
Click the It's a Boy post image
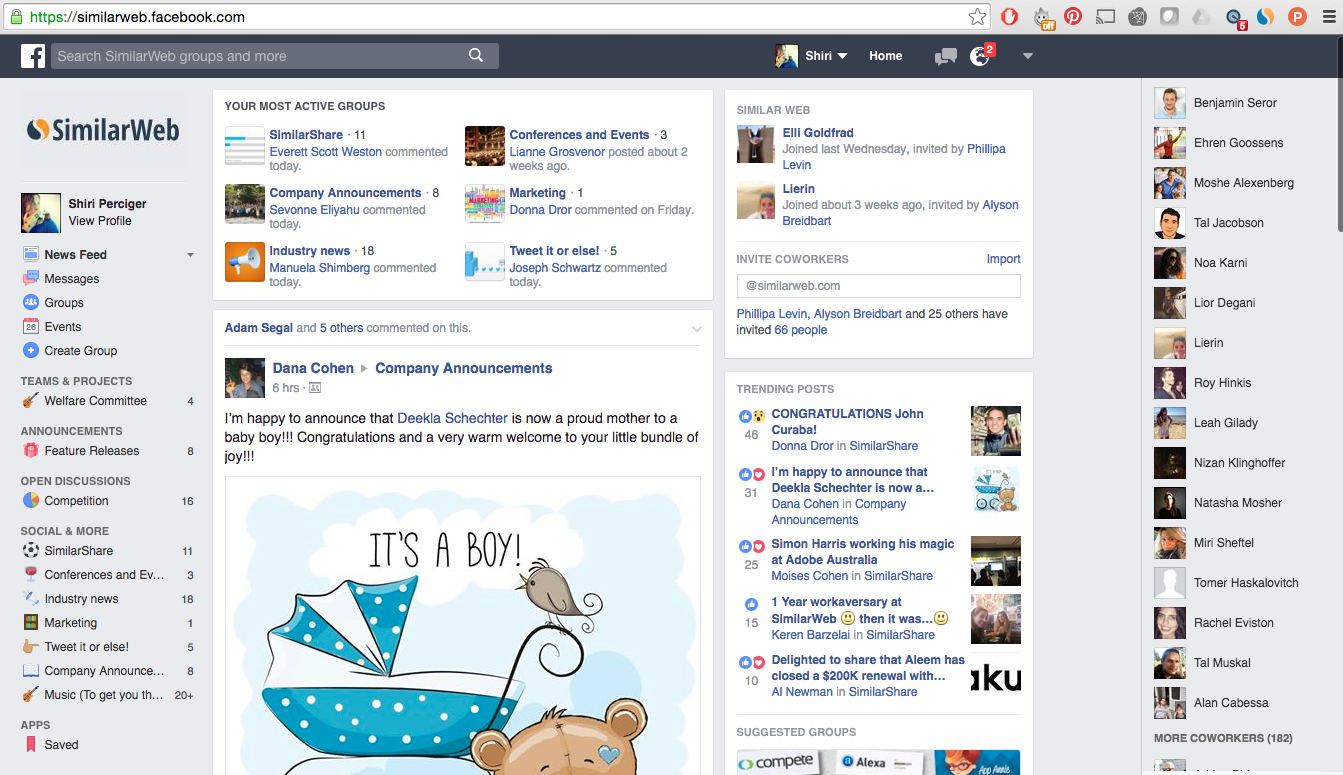pos(463,626)
